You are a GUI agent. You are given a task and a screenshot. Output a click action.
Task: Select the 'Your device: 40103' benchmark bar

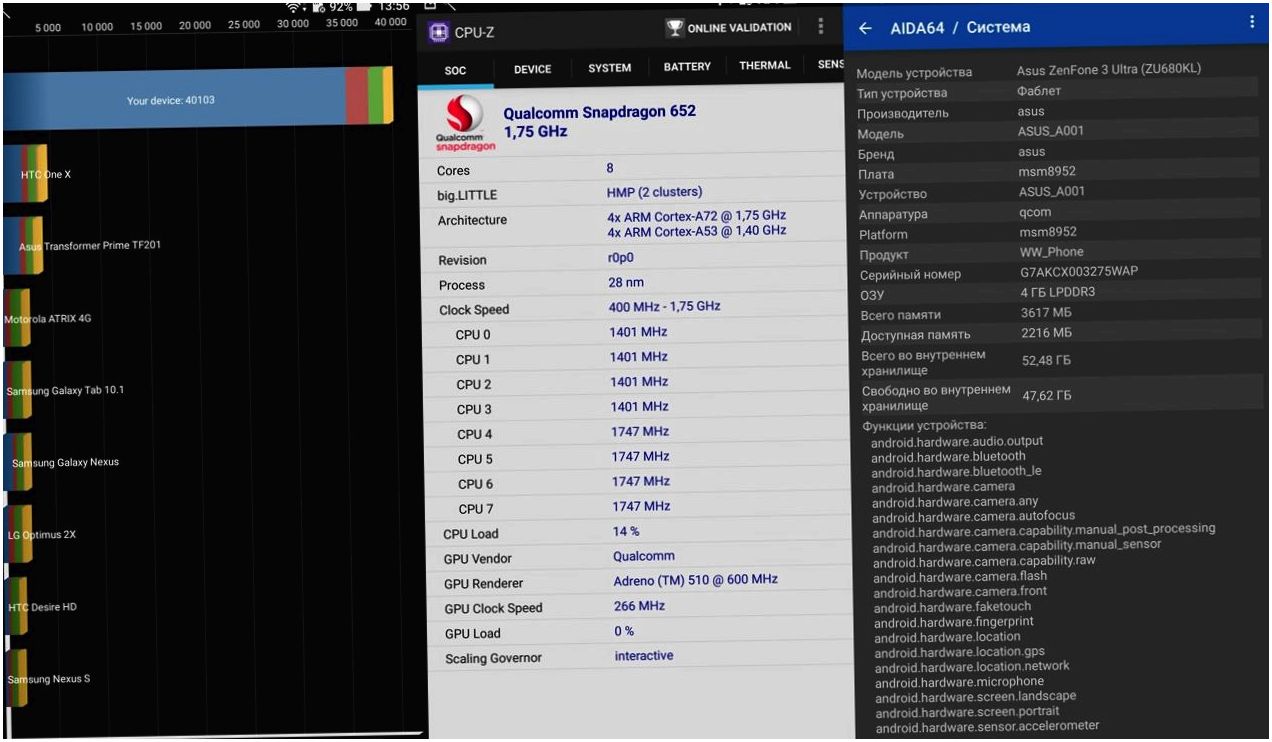tap(198, 98)
